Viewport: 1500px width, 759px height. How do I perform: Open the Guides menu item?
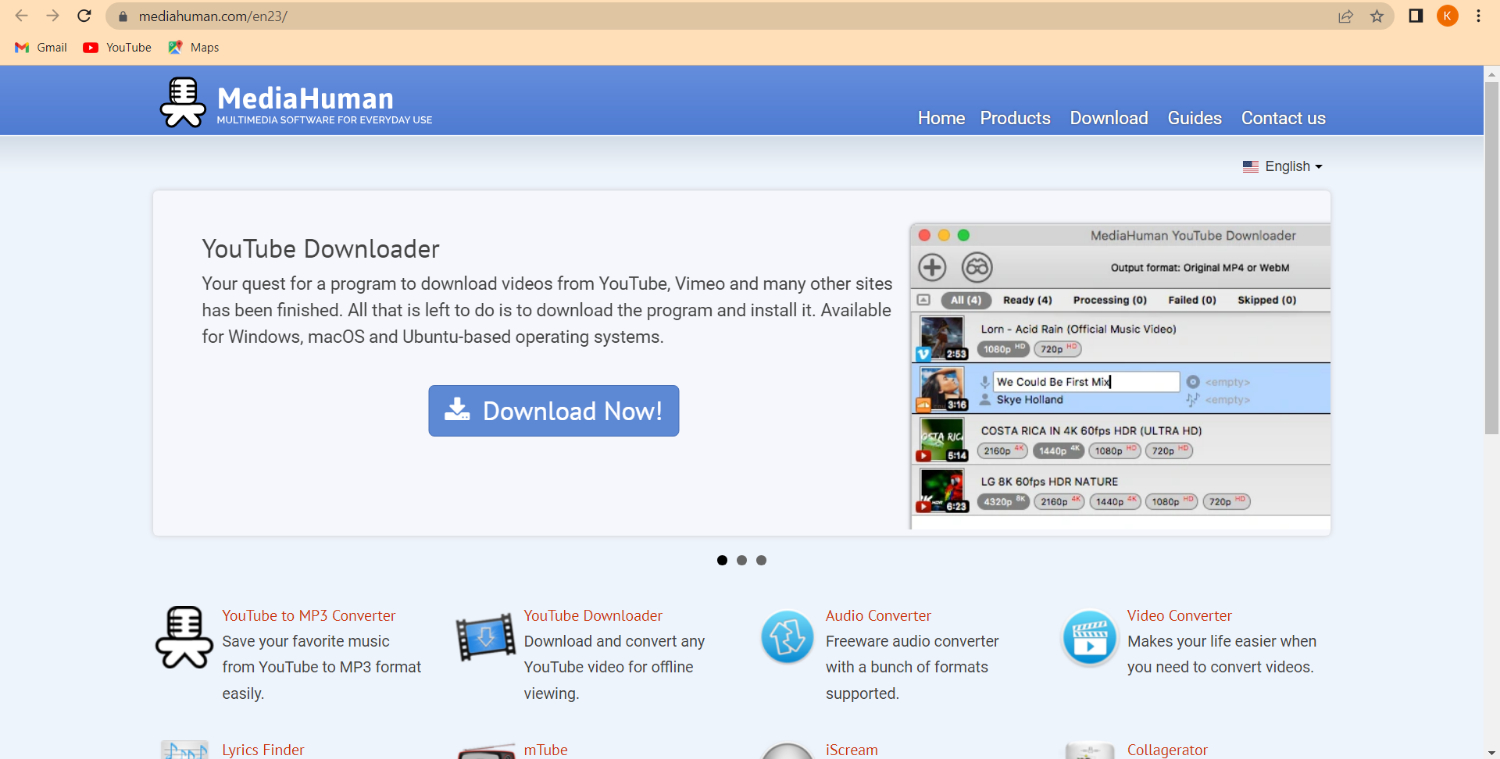tap(1195, 118)
